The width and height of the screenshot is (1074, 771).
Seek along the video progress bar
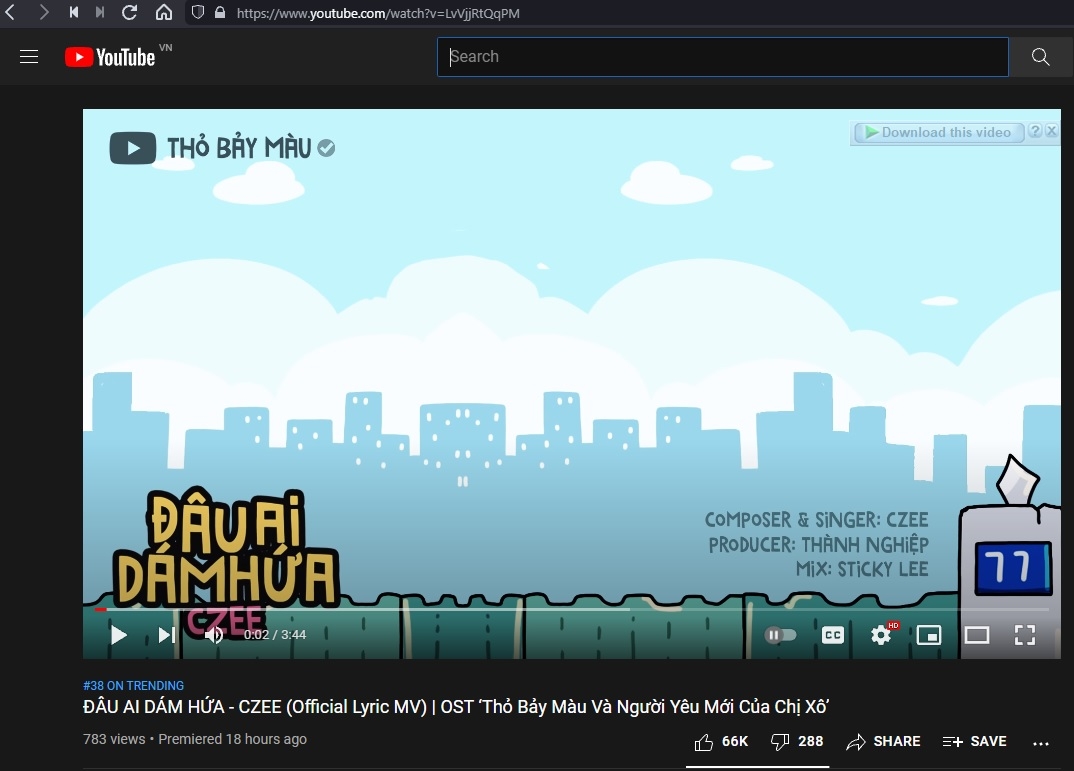572,609
